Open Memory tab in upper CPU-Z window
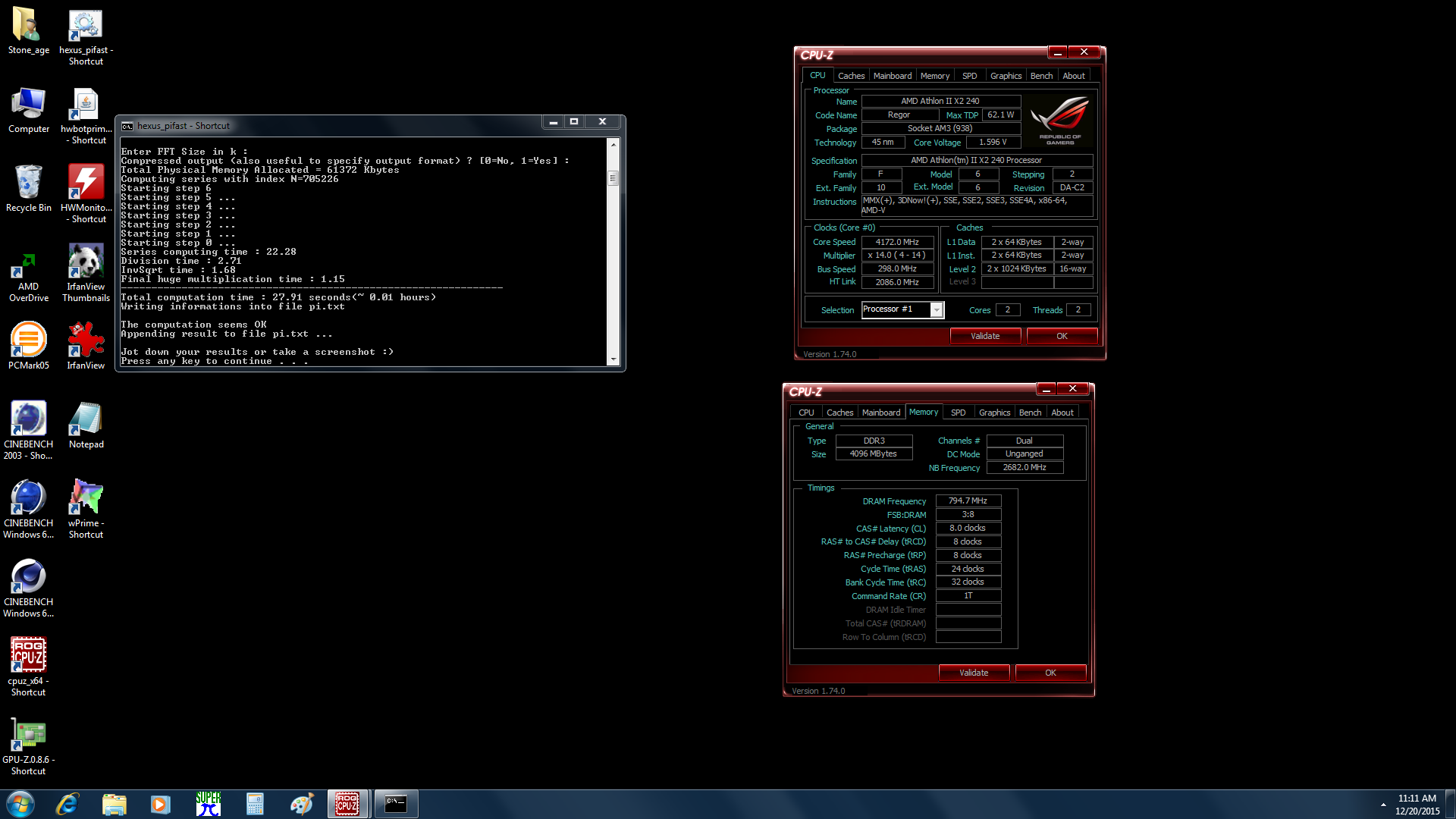 point(934,76)
